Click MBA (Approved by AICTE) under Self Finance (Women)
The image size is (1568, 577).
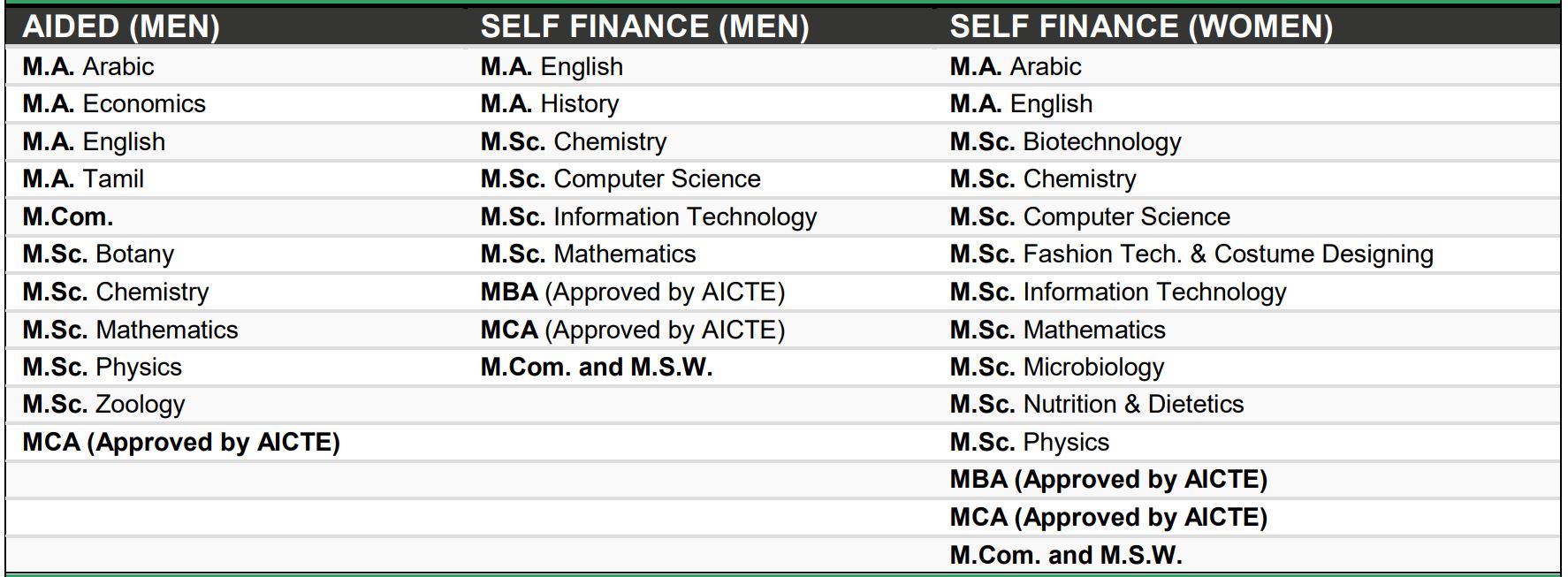[1108, 479]
